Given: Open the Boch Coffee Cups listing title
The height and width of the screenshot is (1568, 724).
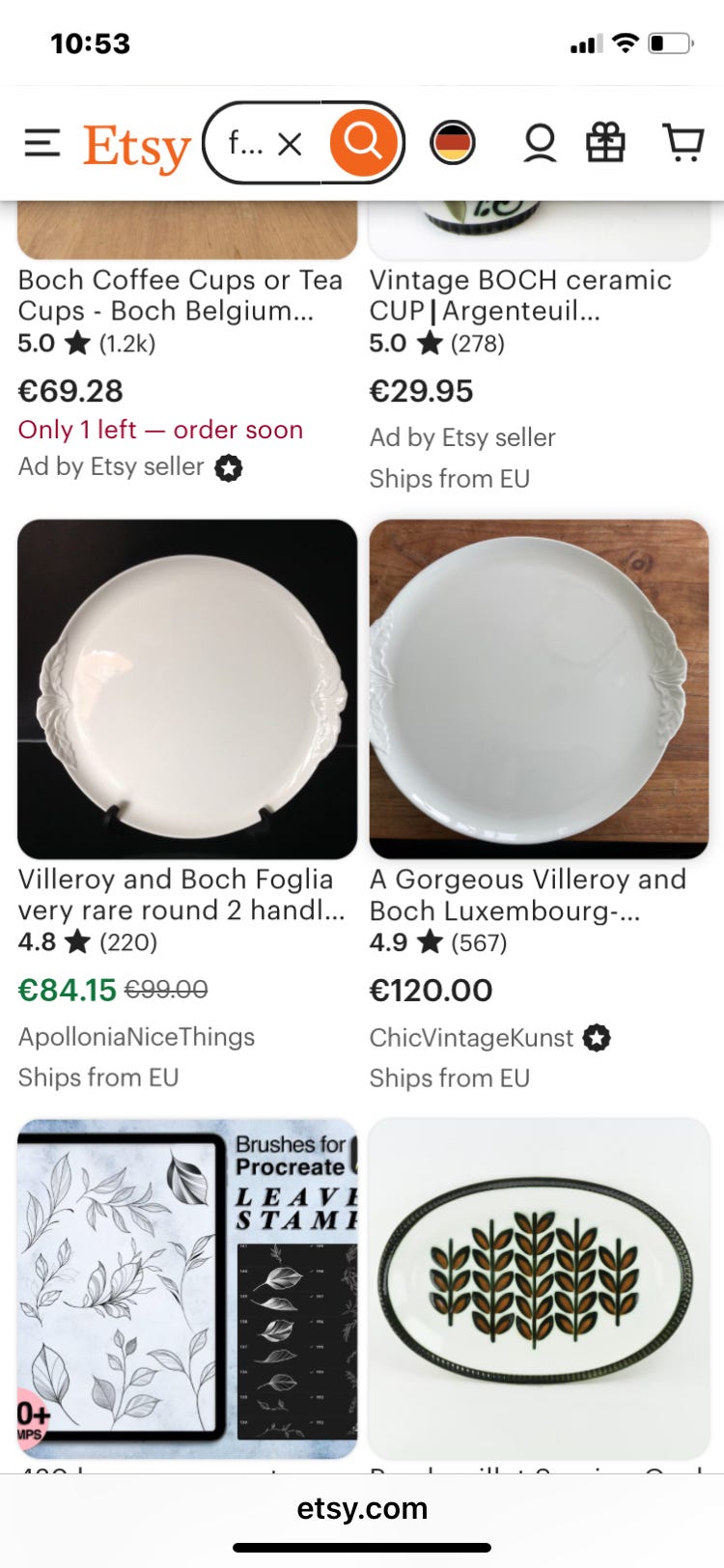Looking at the screenshot, I should click(181, 295).
